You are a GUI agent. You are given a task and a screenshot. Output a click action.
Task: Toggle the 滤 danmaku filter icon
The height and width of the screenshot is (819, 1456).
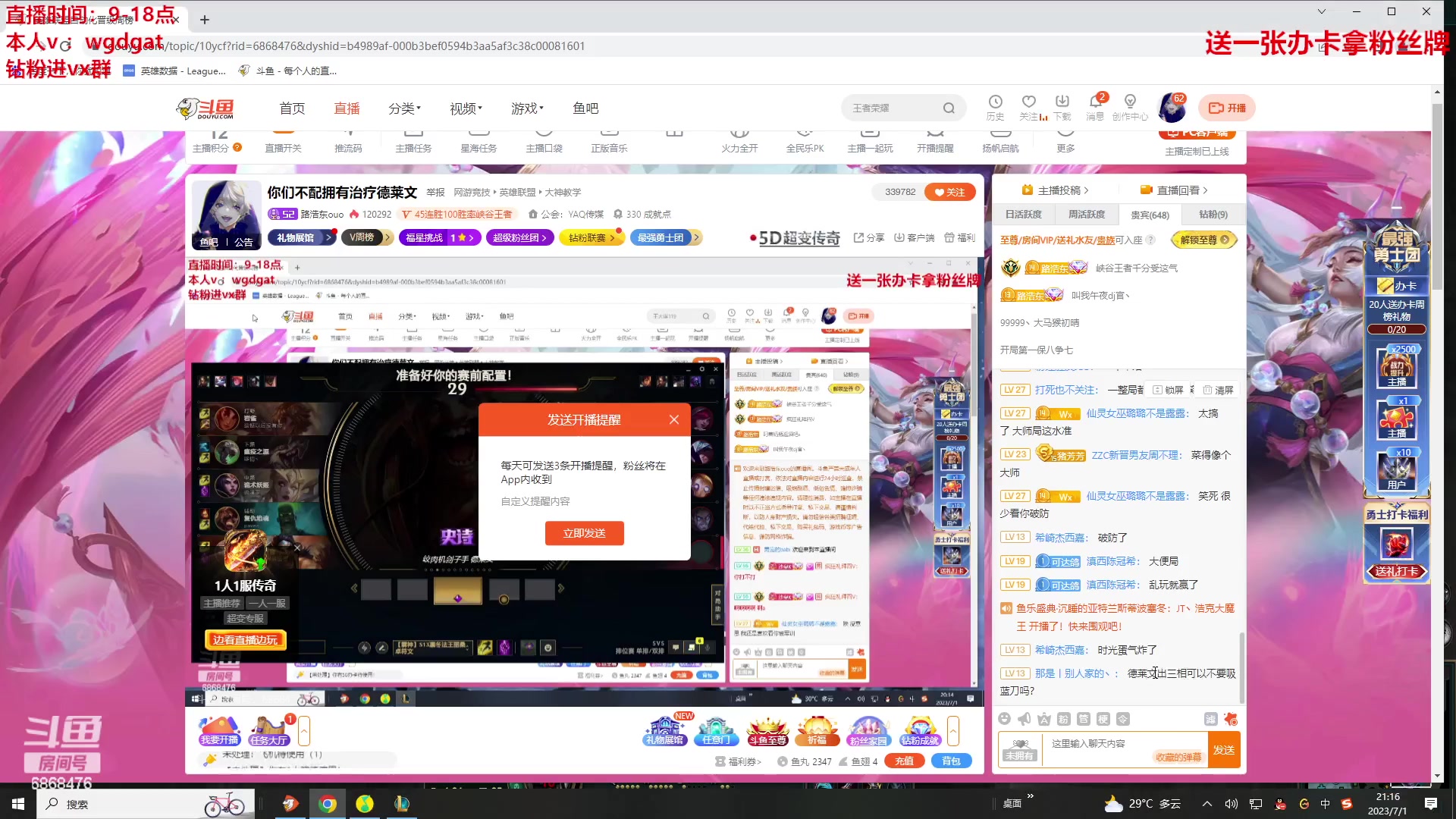1210,719
